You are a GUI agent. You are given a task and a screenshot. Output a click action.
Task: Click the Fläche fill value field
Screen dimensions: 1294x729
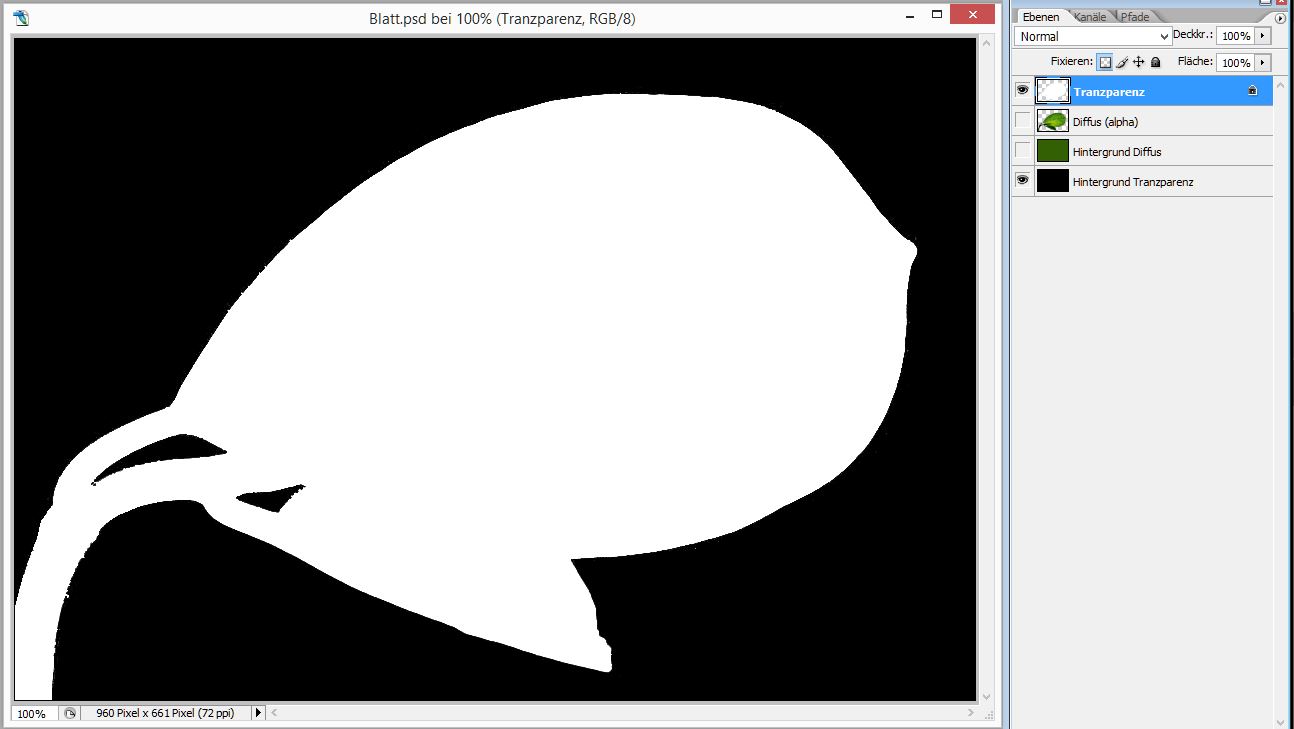click(1236, 62)
